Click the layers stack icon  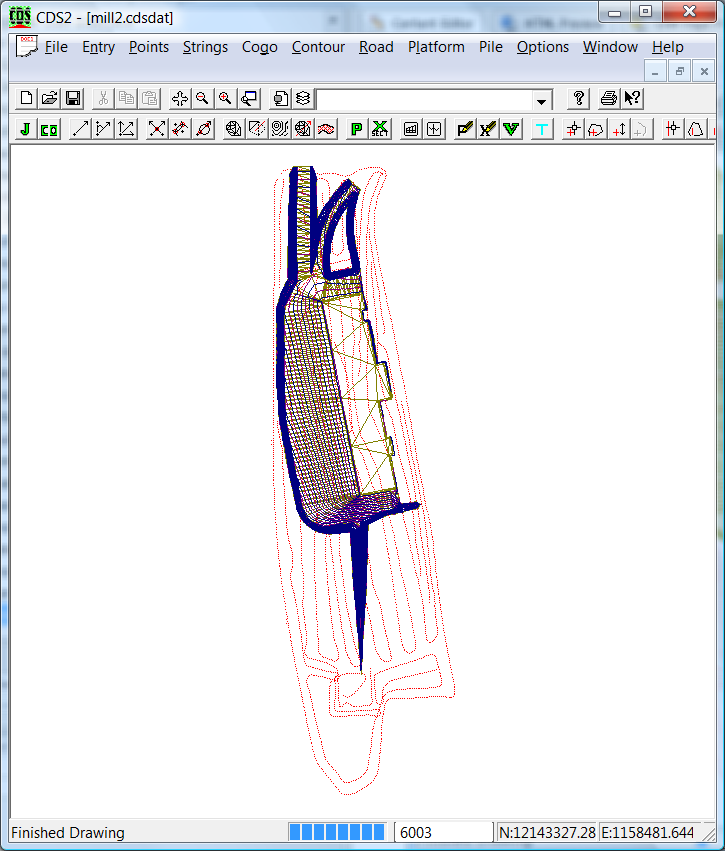pos(303,98)
